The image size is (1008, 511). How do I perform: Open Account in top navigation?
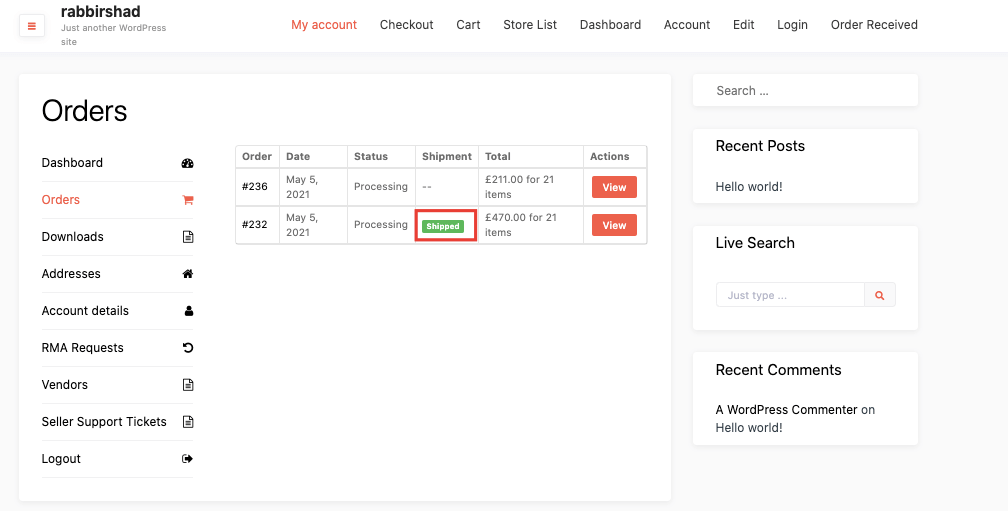[687, 25]
